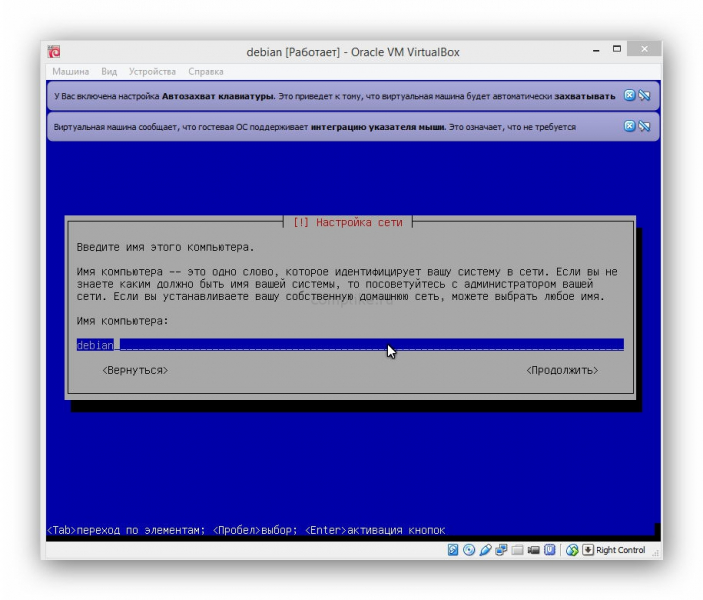Dismiss the keyboard auto-capture notification
The image size is (703, 600).
[x=629, y=96]
